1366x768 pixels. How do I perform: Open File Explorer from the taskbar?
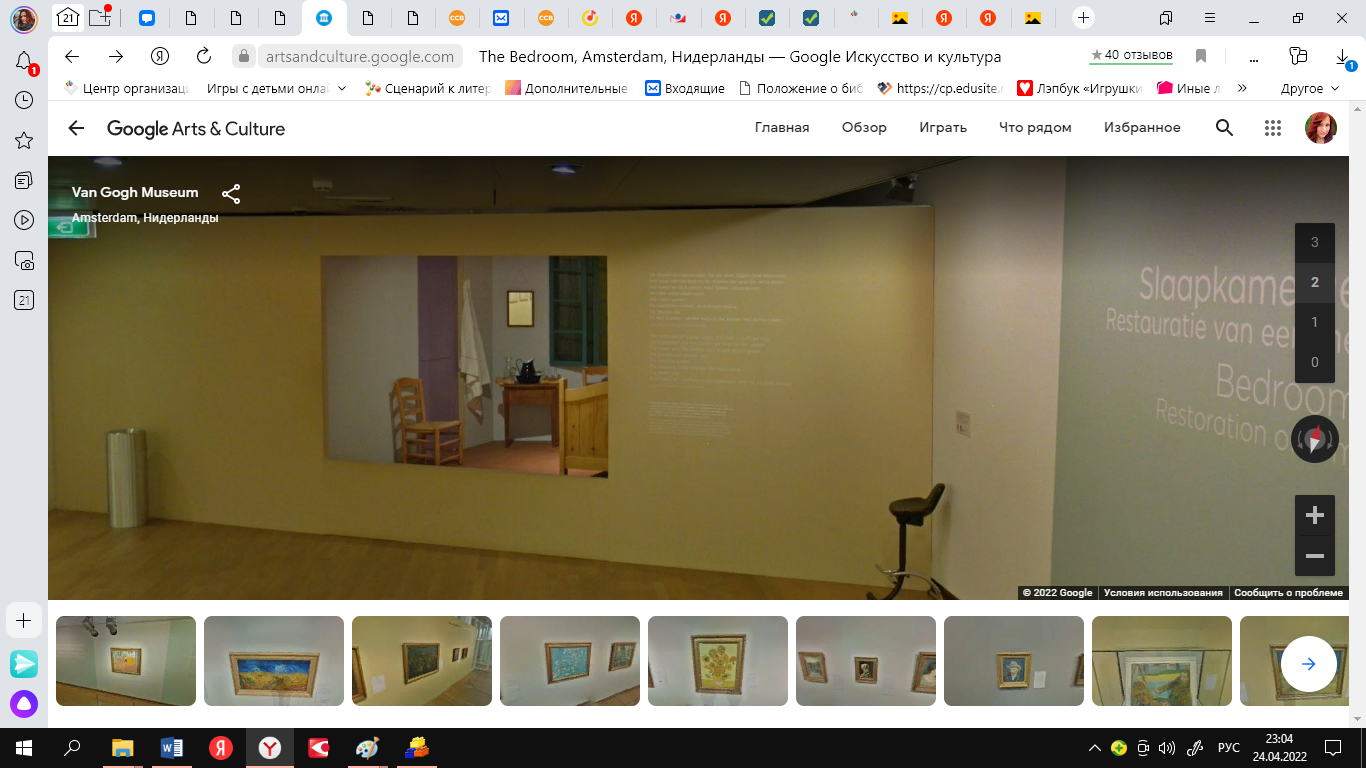122,748
